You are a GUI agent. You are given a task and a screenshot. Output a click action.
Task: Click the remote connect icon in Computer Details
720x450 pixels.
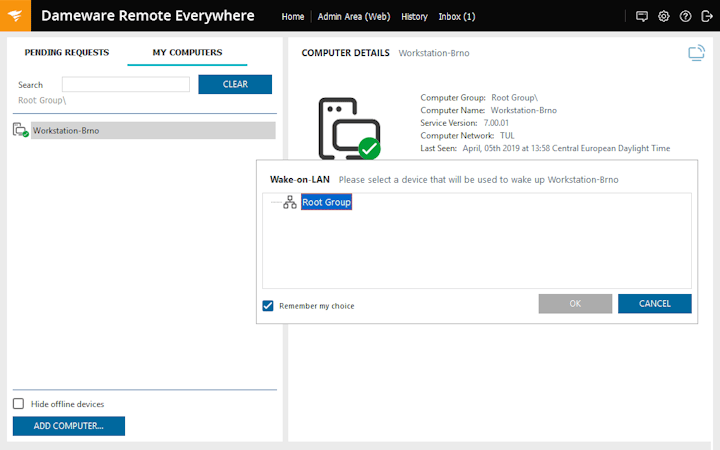click(696, 52)
